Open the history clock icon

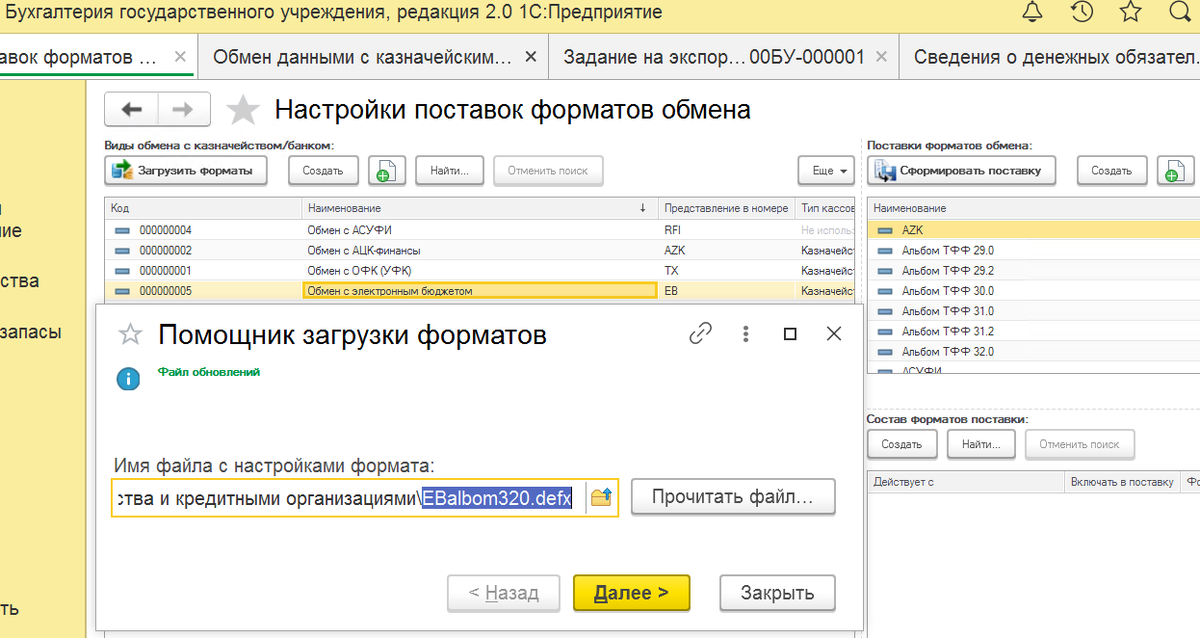point(1081,12)
